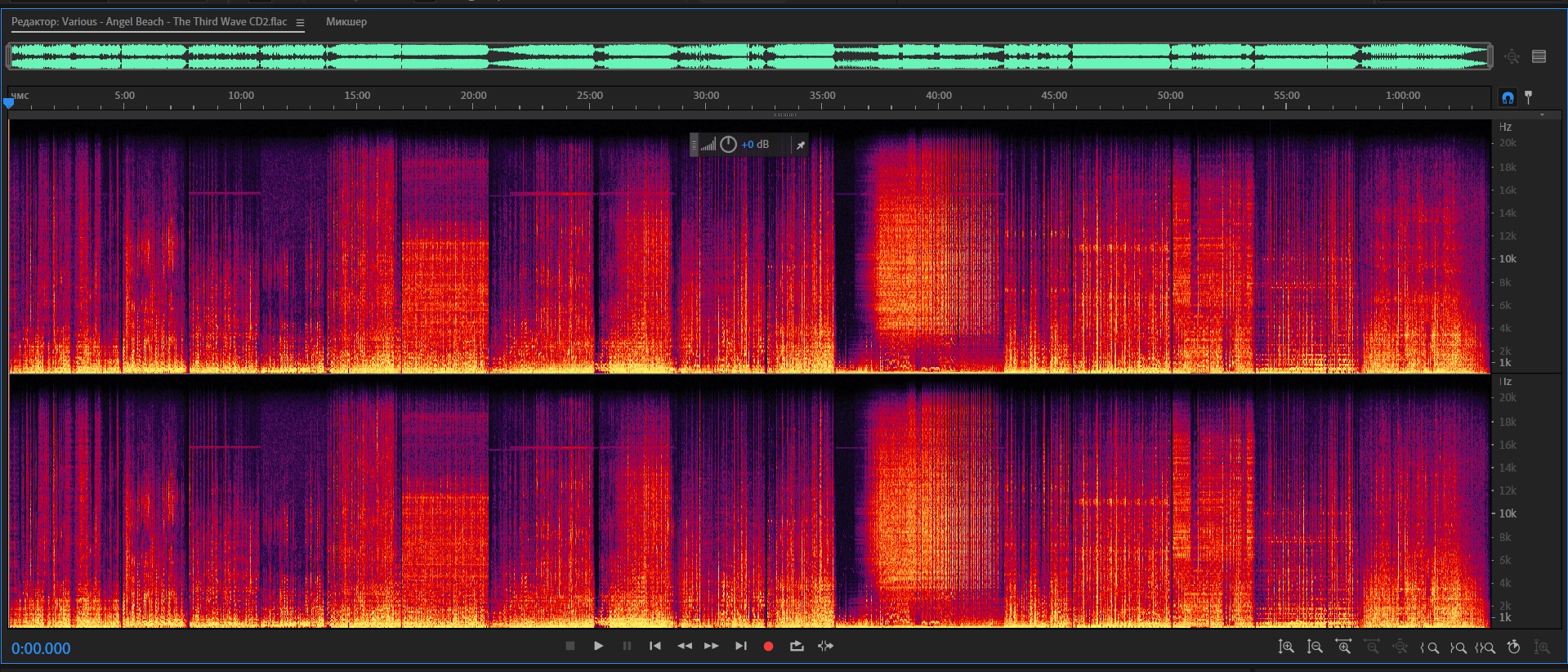Click the Pause transport button

[627, 646]
